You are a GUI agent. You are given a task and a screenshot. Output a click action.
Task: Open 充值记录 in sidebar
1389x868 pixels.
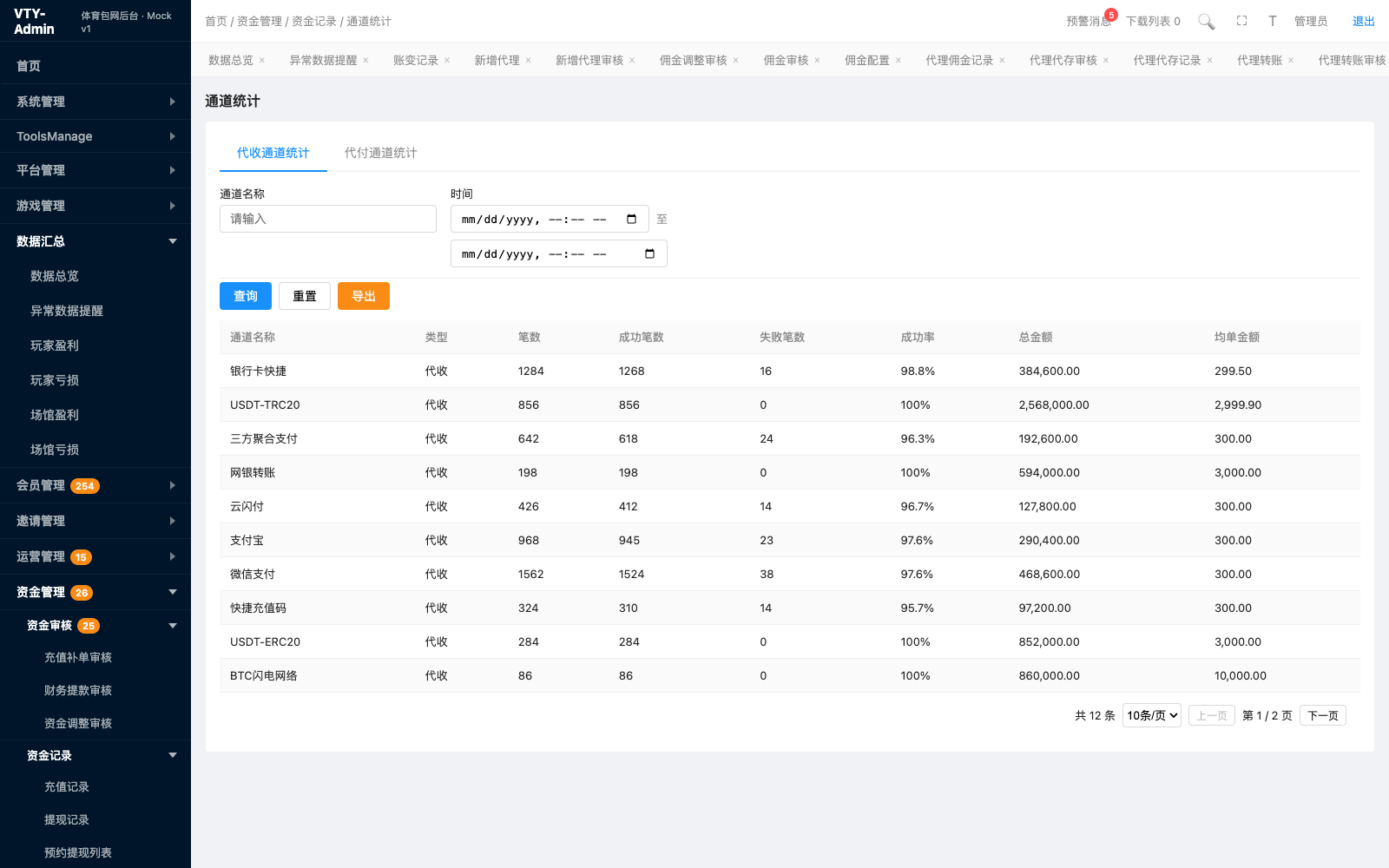[x=95, y=787]
